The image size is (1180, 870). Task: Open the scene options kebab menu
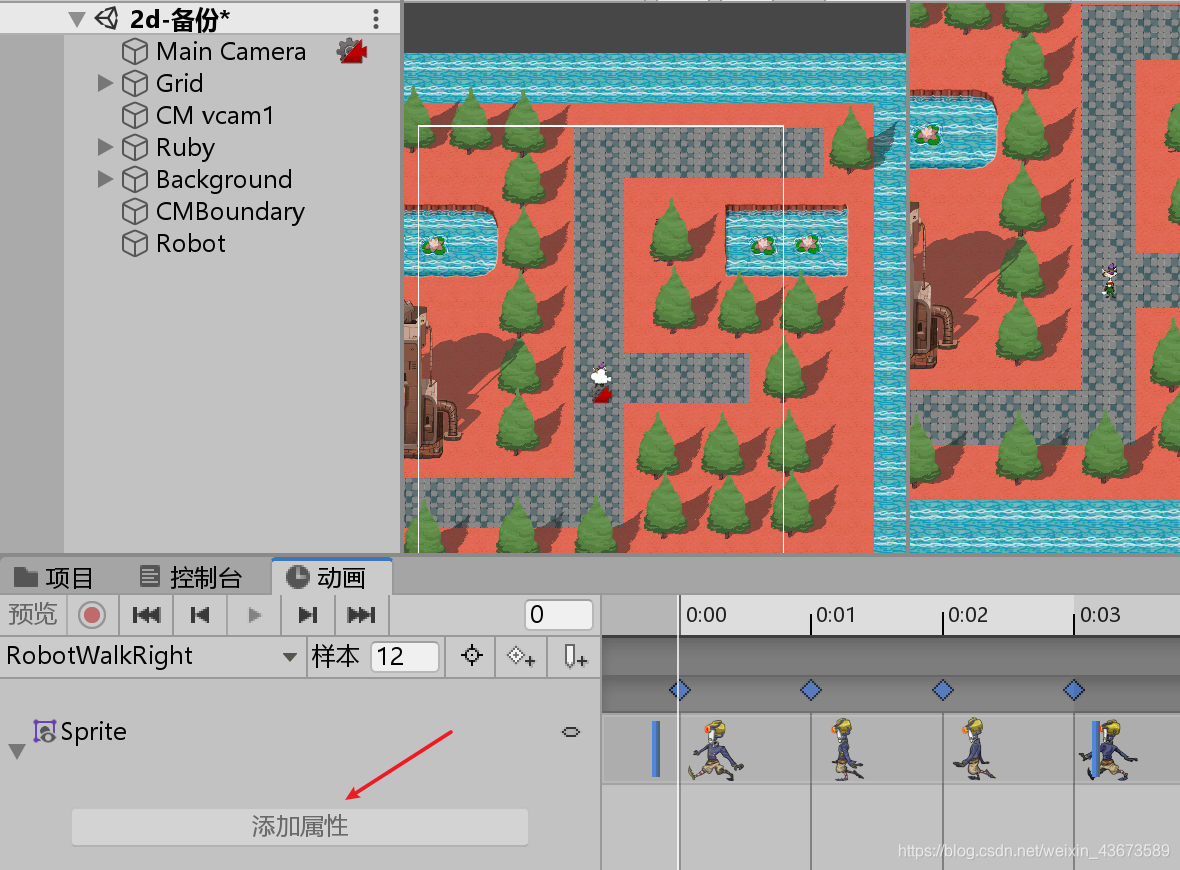tap(376, 19)
